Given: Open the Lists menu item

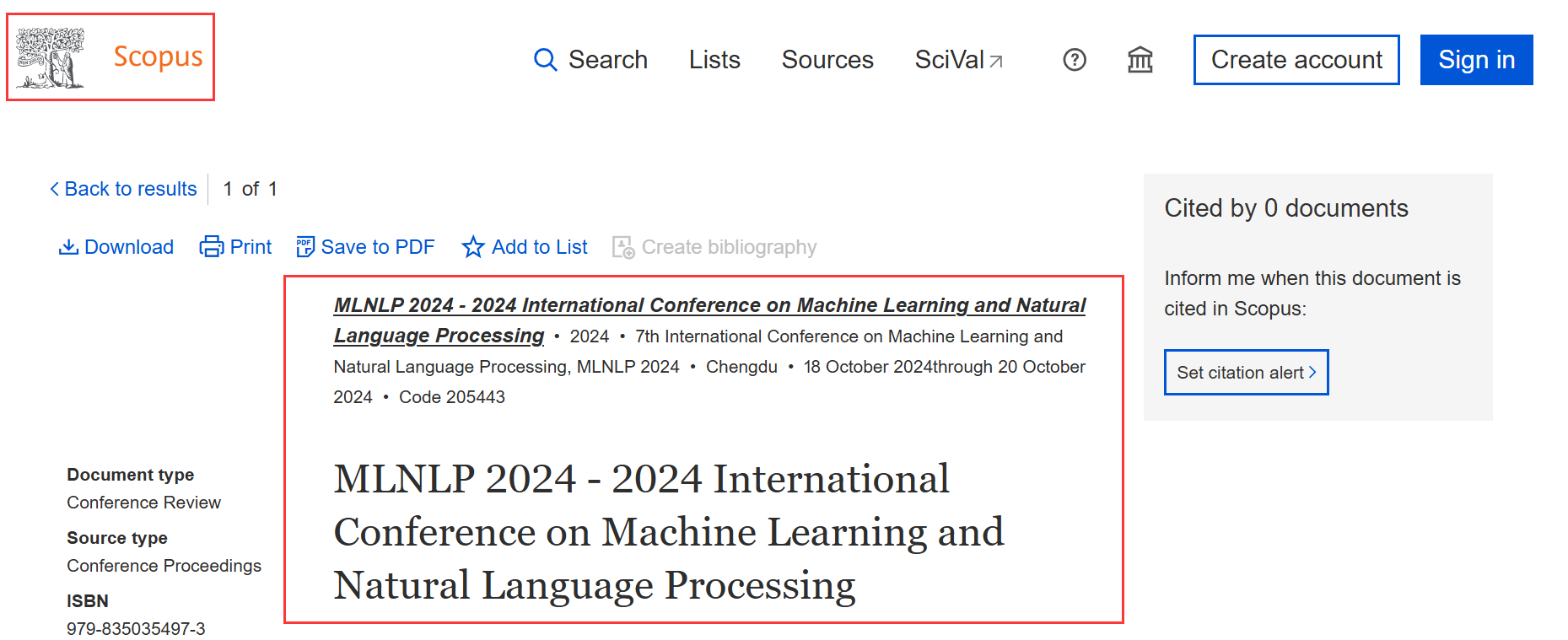Looking at the screenshot, I should pos(714,60).
